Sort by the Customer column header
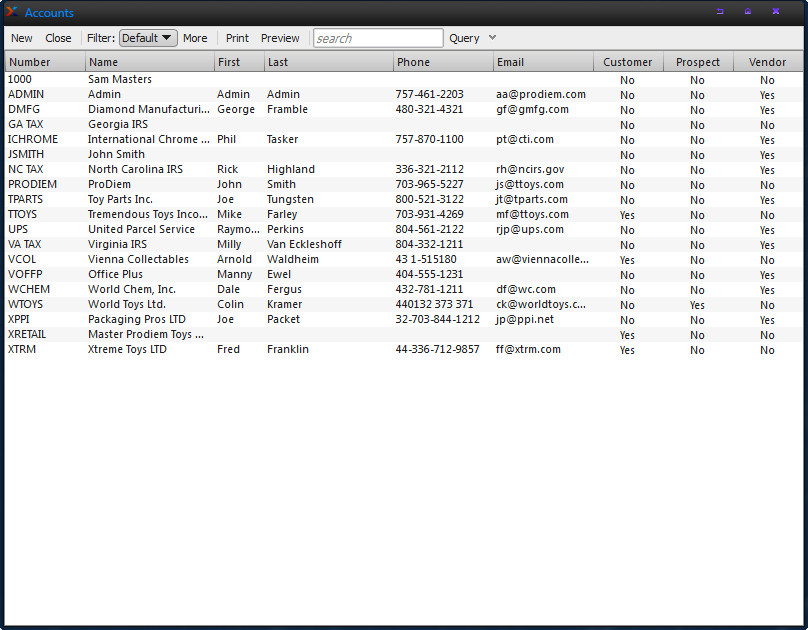The width and height of the screenshot is (808, 630). click(628, 62)
